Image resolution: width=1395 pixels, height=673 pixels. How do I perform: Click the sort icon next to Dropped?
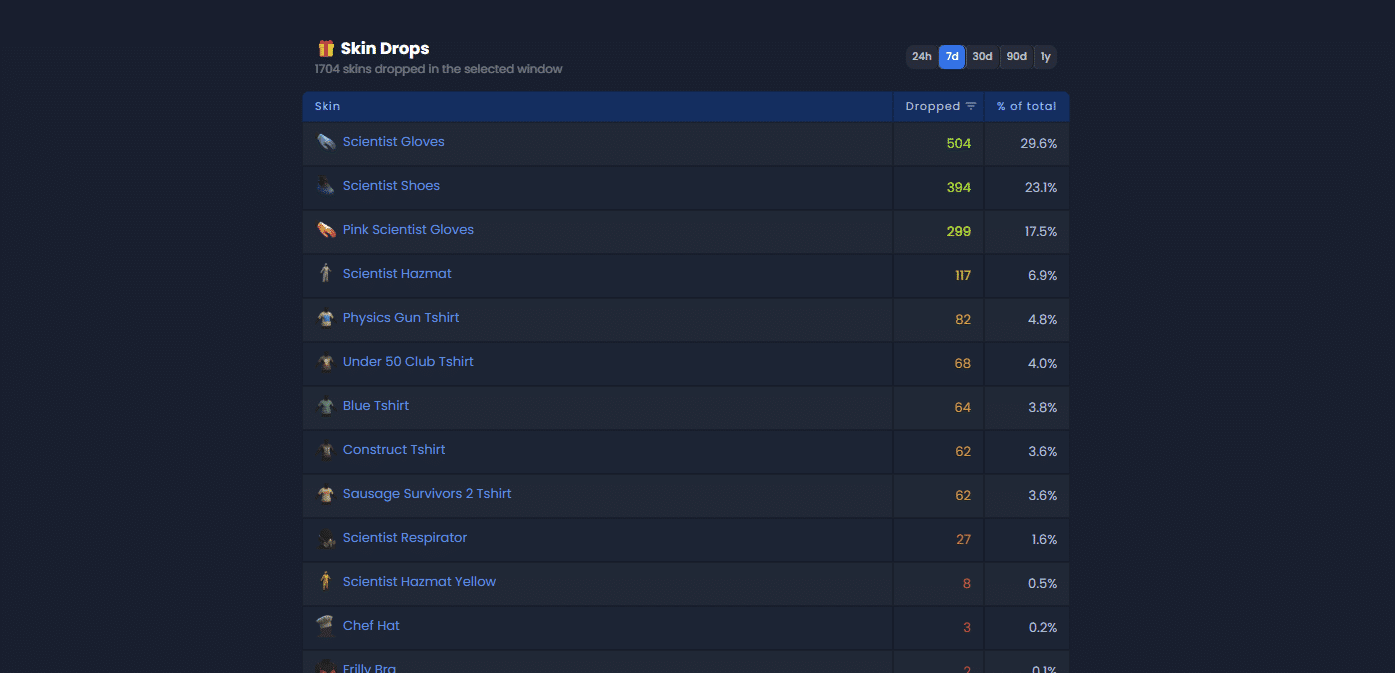pos(971,107)
